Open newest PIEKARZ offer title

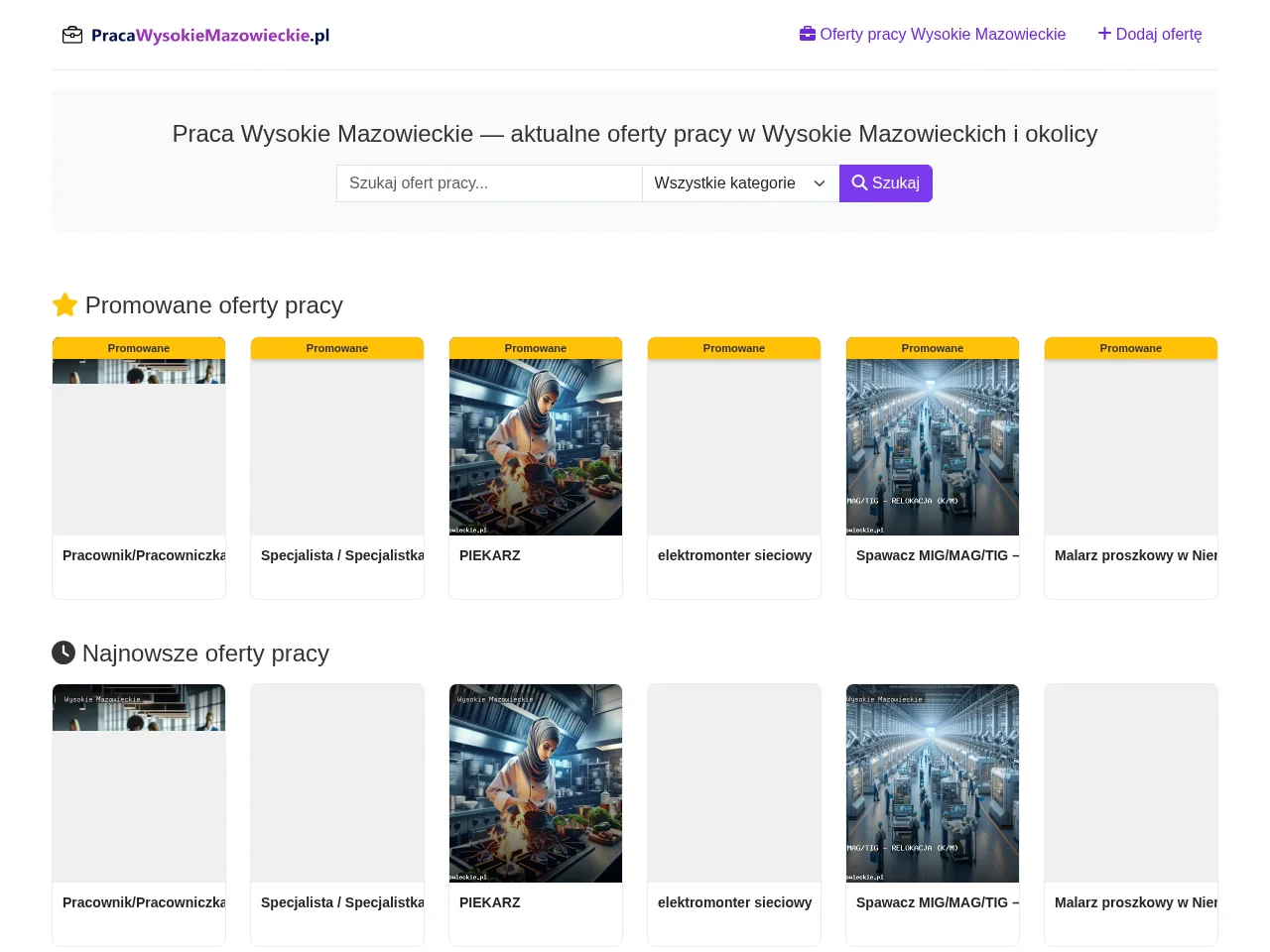click(490, 902)
